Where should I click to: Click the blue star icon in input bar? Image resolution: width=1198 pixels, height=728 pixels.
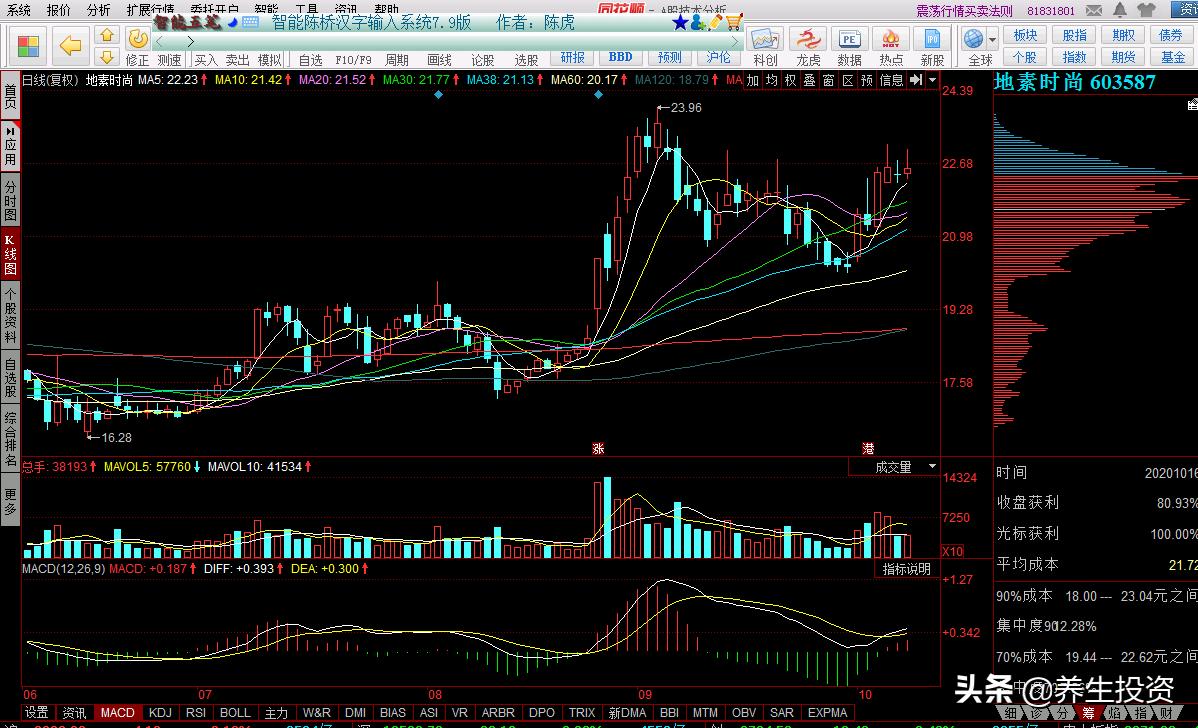pos(680,23)
